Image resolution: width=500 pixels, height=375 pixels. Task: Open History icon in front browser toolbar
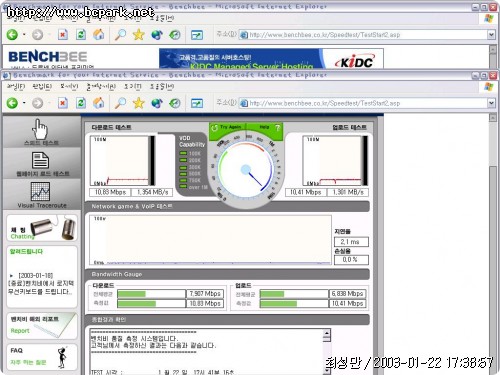tap(175, 103)
